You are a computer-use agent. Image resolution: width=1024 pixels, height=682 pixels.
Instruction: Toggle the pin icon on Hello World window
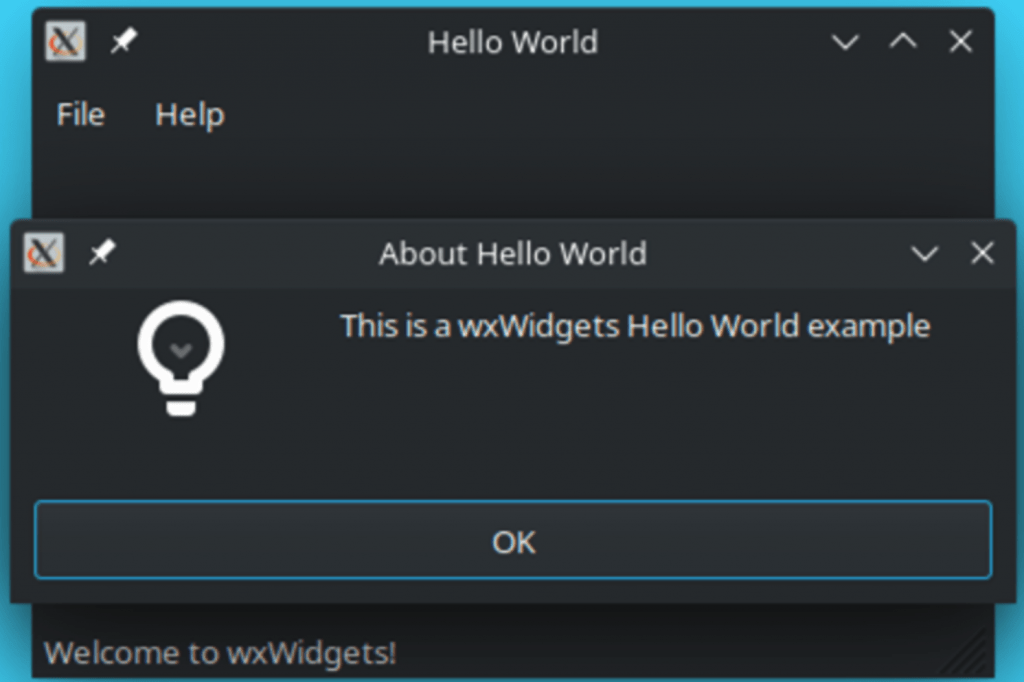click(x=123, y=41)
